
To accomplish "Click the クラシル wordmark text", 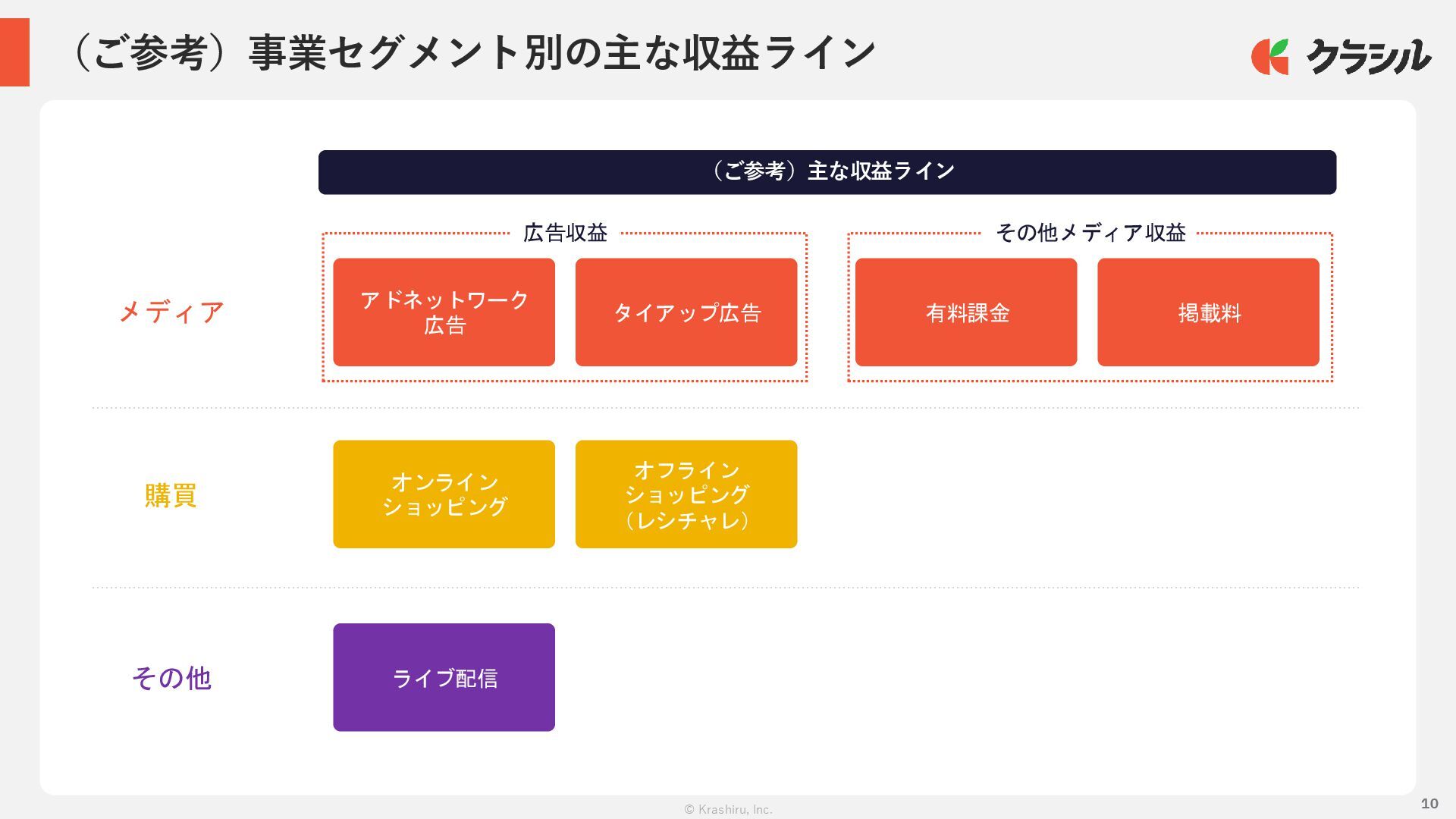I will (1369, 57).
